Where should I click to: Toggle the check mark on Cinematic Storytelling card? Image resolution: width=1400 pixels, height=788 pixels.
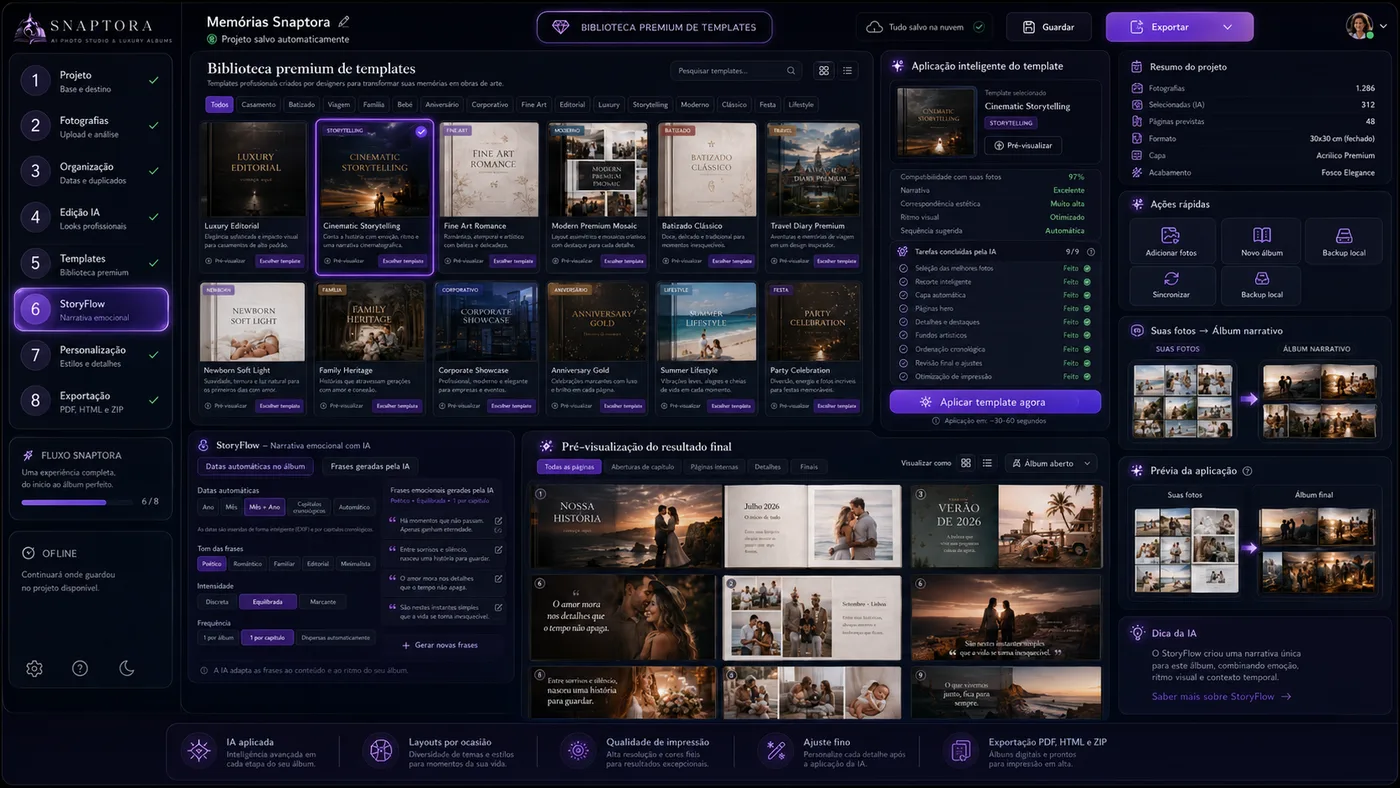(421, 131)
